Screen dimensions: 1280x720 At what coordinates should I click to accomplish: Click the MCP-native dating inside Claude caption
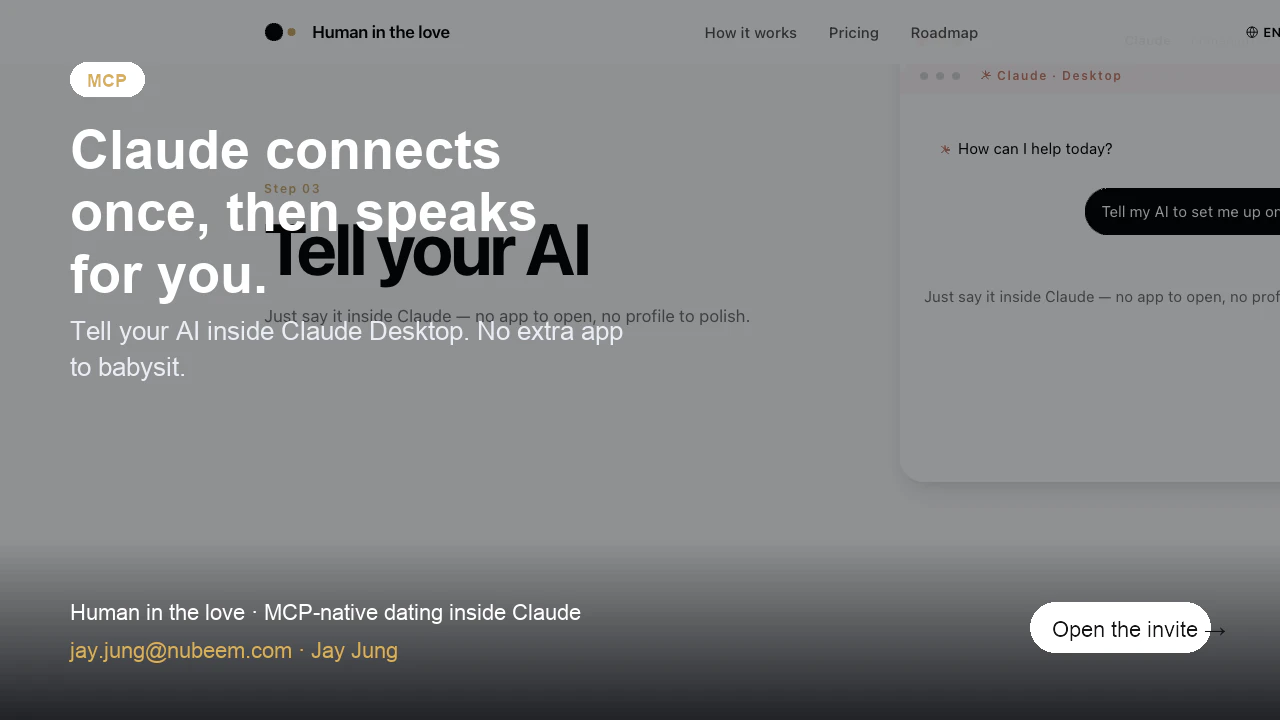[422, 612]
